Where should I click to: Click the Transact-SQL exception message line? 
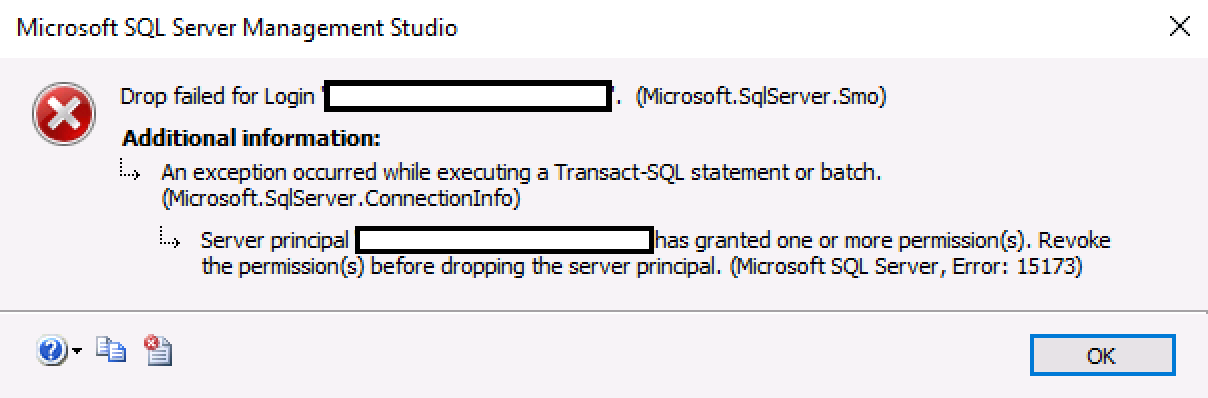point(521,172)
